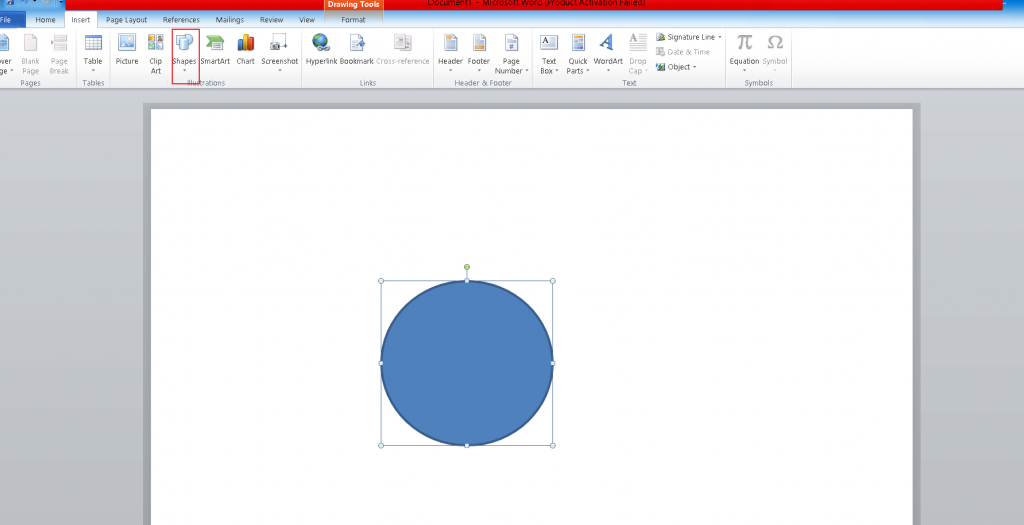The image size is (1024, 525).
Task: Open the Quick Parts menu
Action: [578, 54]
